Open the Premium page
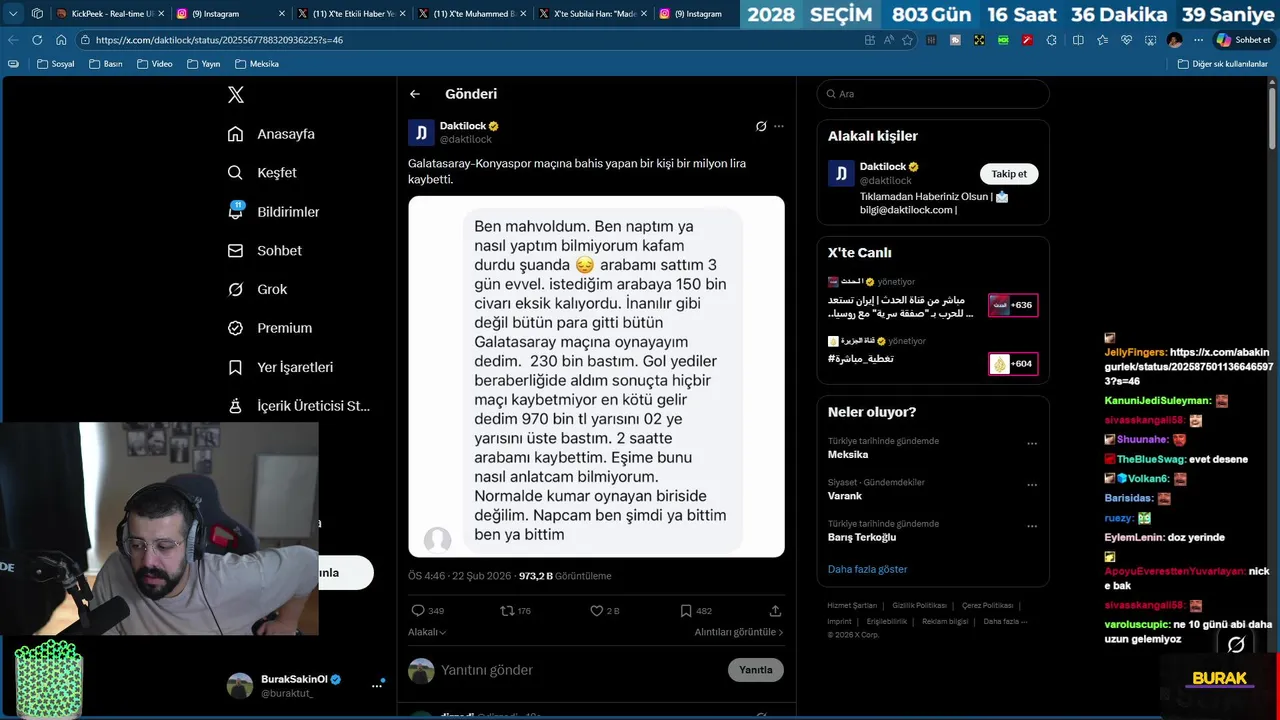 [x=270, y=328]
